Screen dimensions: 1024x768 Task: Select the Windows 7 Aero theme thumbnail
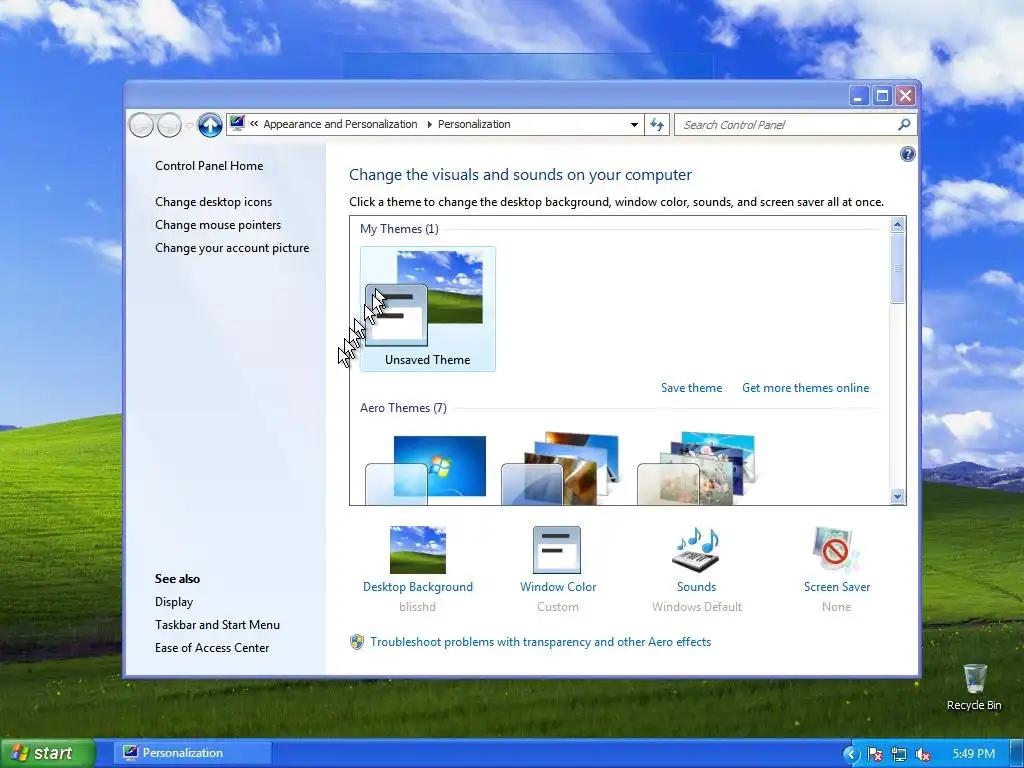tap(426, 470)
